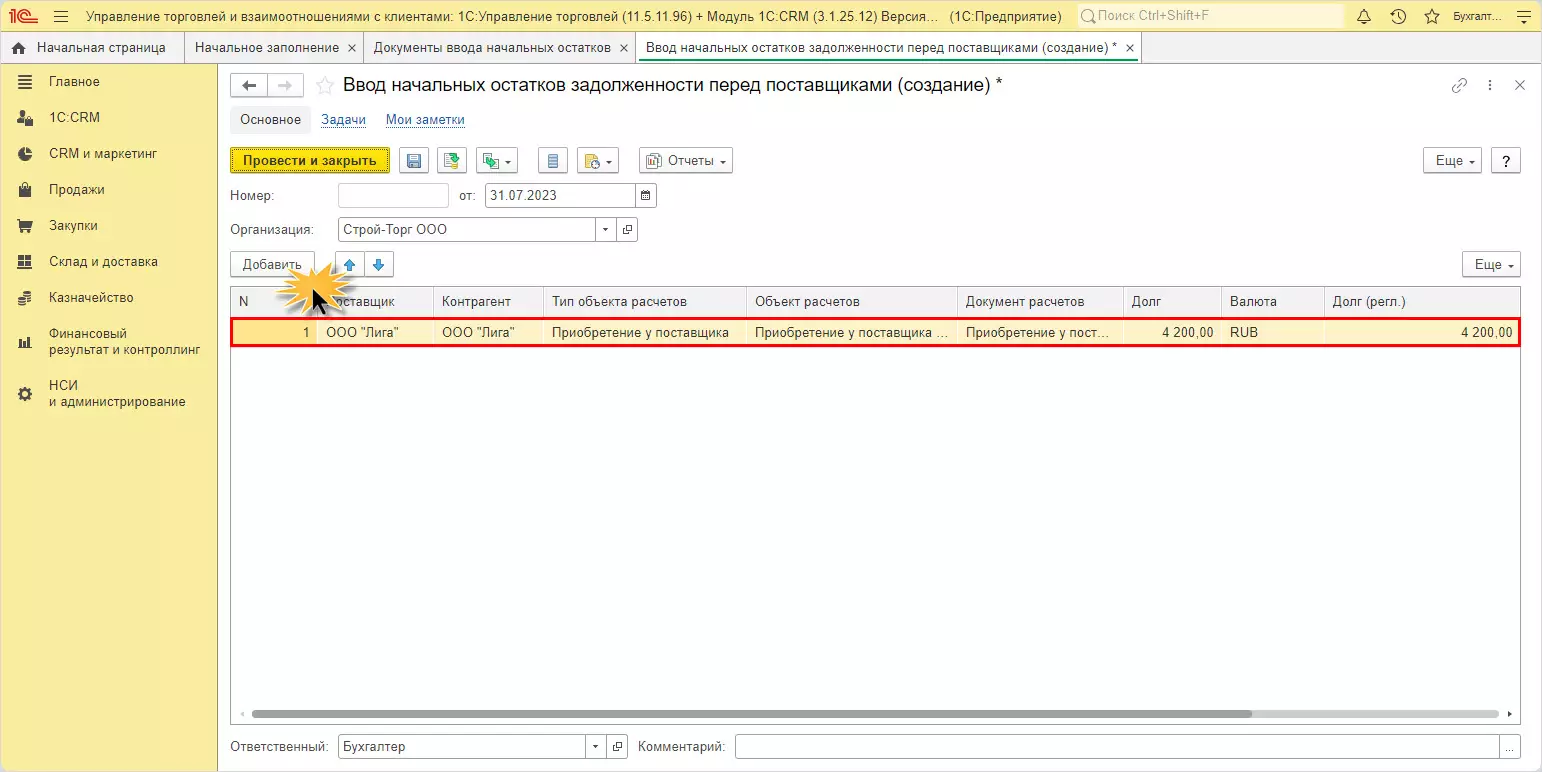The width and height of the screenshot is (1542, 772).
Task: Open the three-dot form menu
Action: [1490, 86]
